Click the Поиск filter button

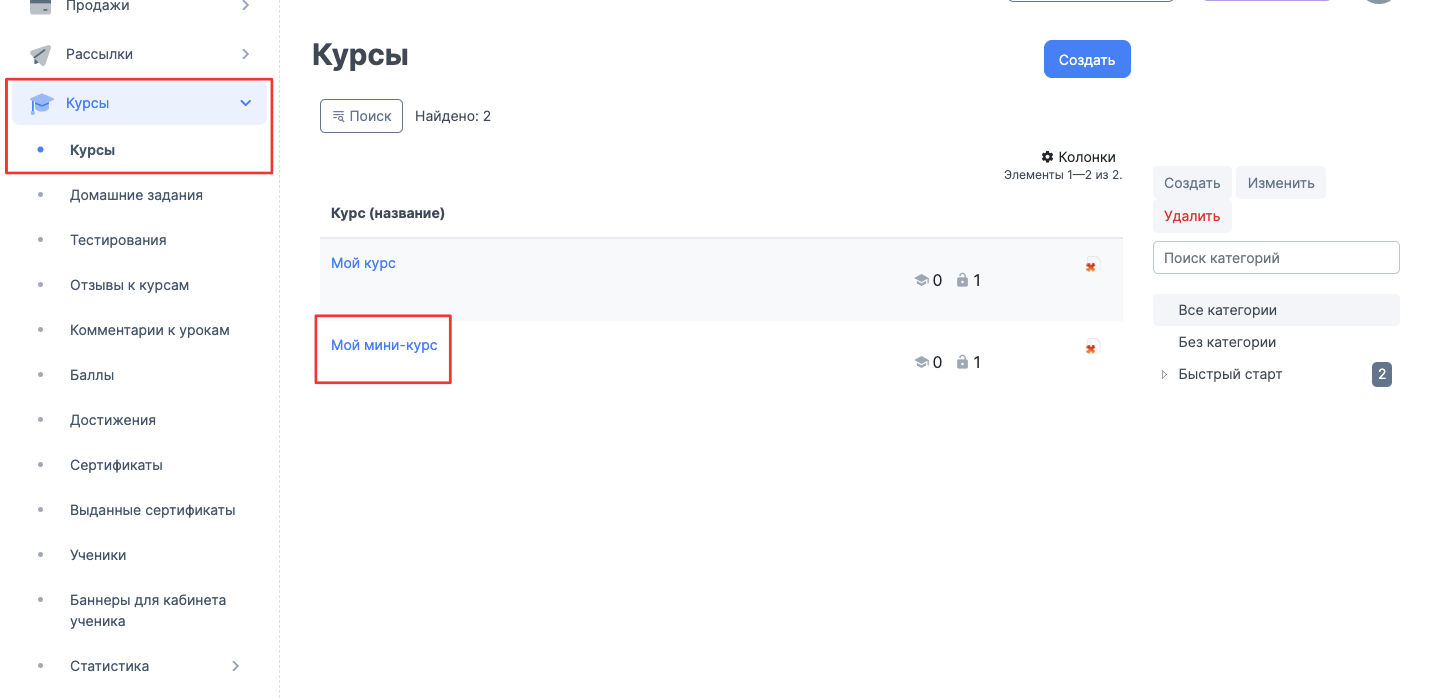click(x=361, y=116)
